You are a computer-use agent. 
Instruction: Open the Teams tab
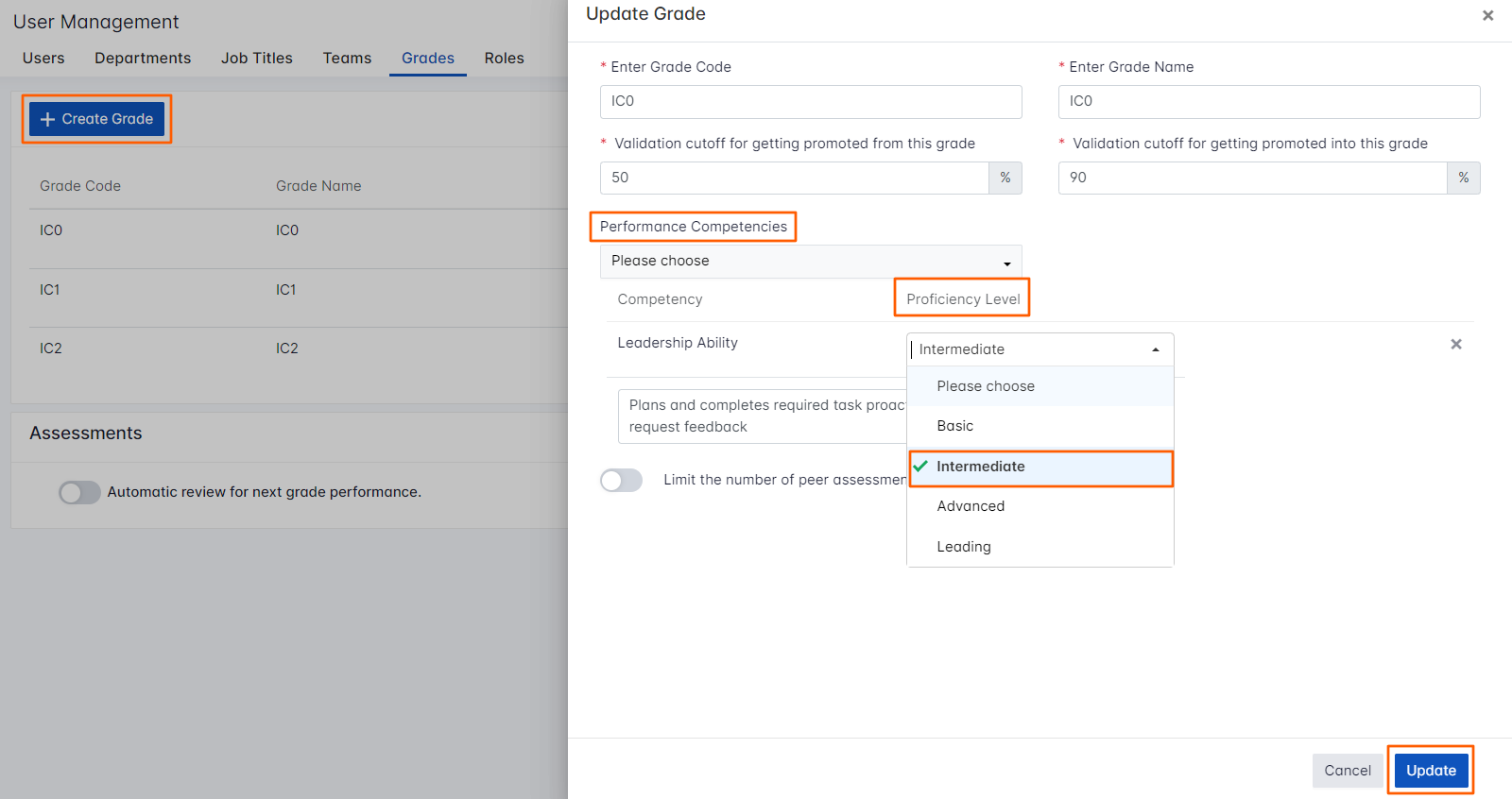tap(347, 59)
